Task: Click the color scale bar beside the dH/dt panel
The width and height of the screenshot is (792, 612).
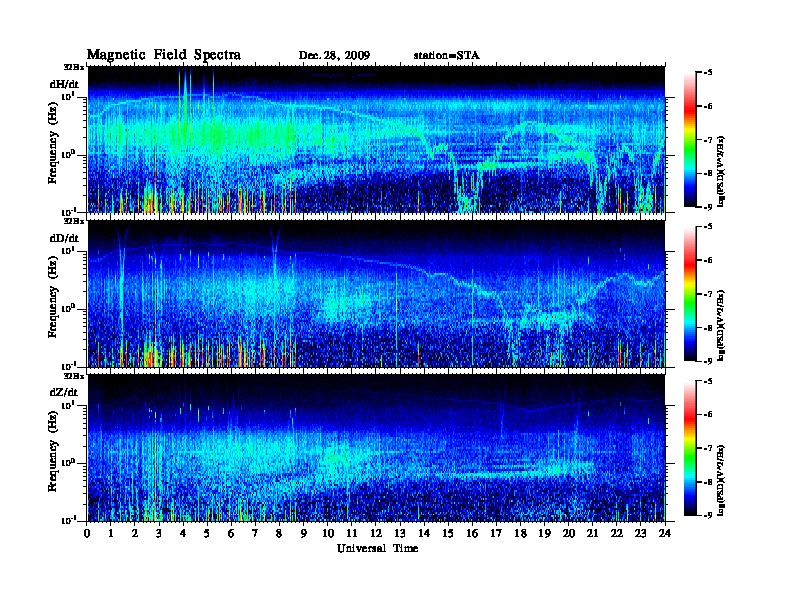Action: [690, 140]
